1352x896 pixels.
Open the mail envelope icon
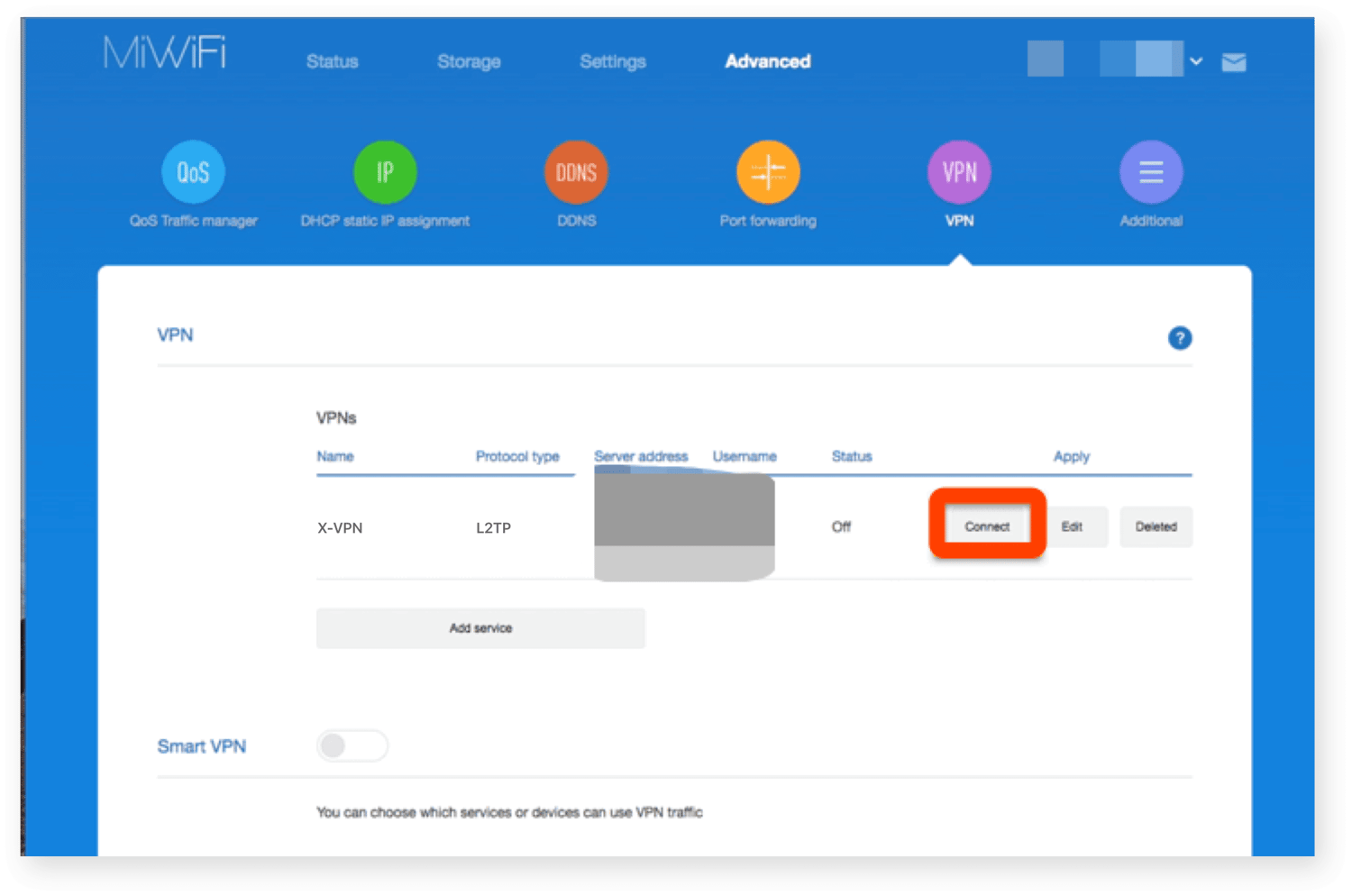pyautogui.click(x=1233, y=62)
